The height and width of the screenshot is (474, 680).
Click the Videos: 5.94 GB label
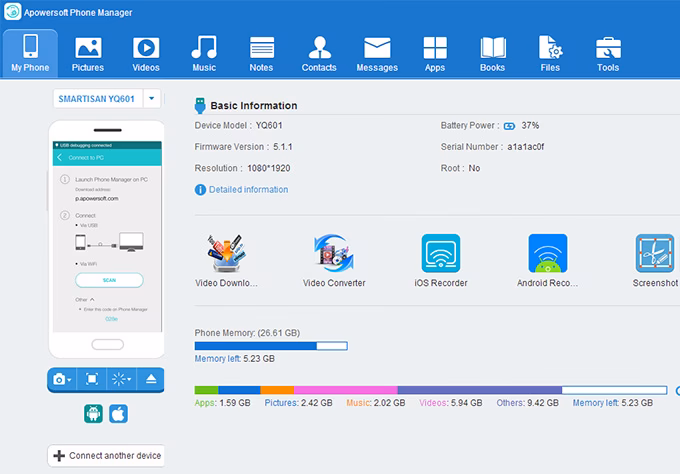pos(451,403)
